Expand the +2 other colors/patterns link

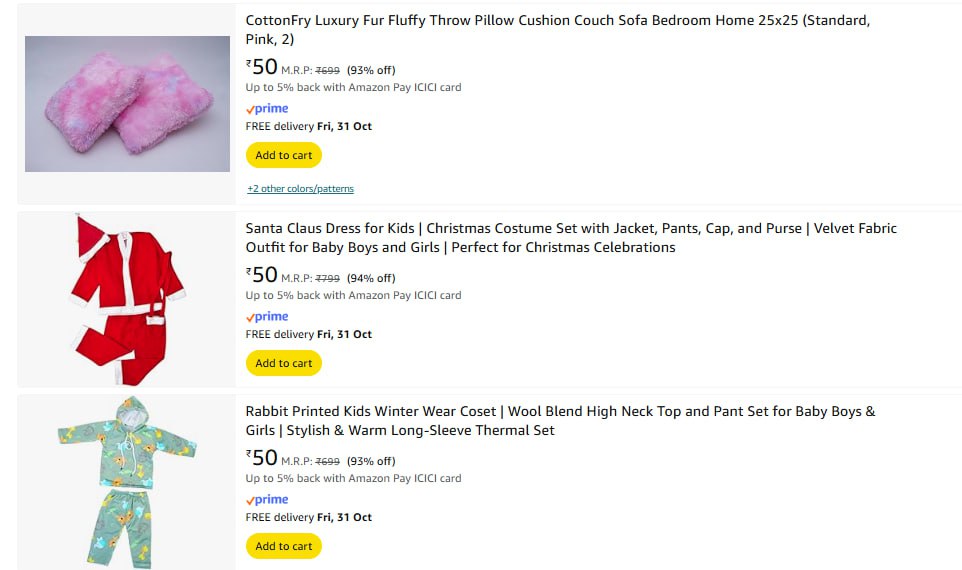300,189
